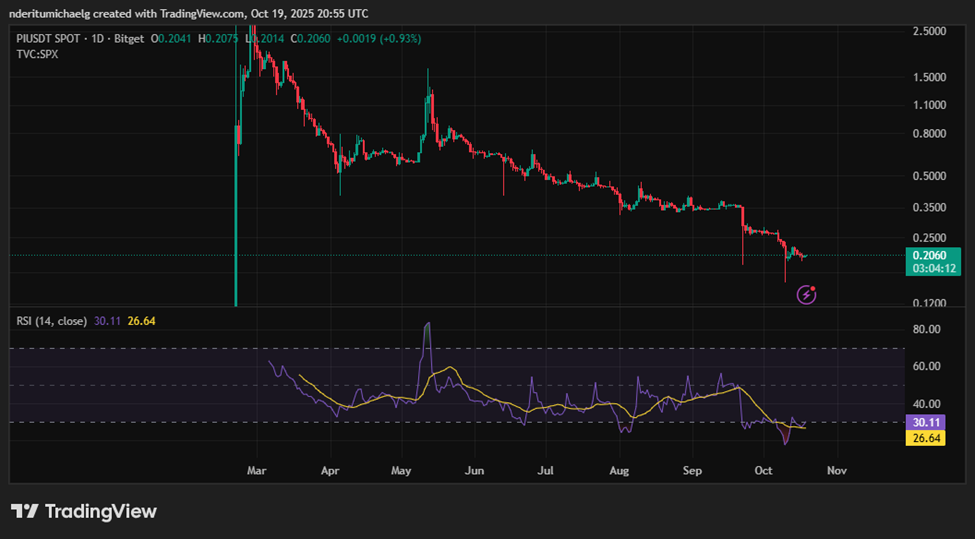
Task: Click the 80.00 RSI scale label
Action: click(x=926, y=329)
